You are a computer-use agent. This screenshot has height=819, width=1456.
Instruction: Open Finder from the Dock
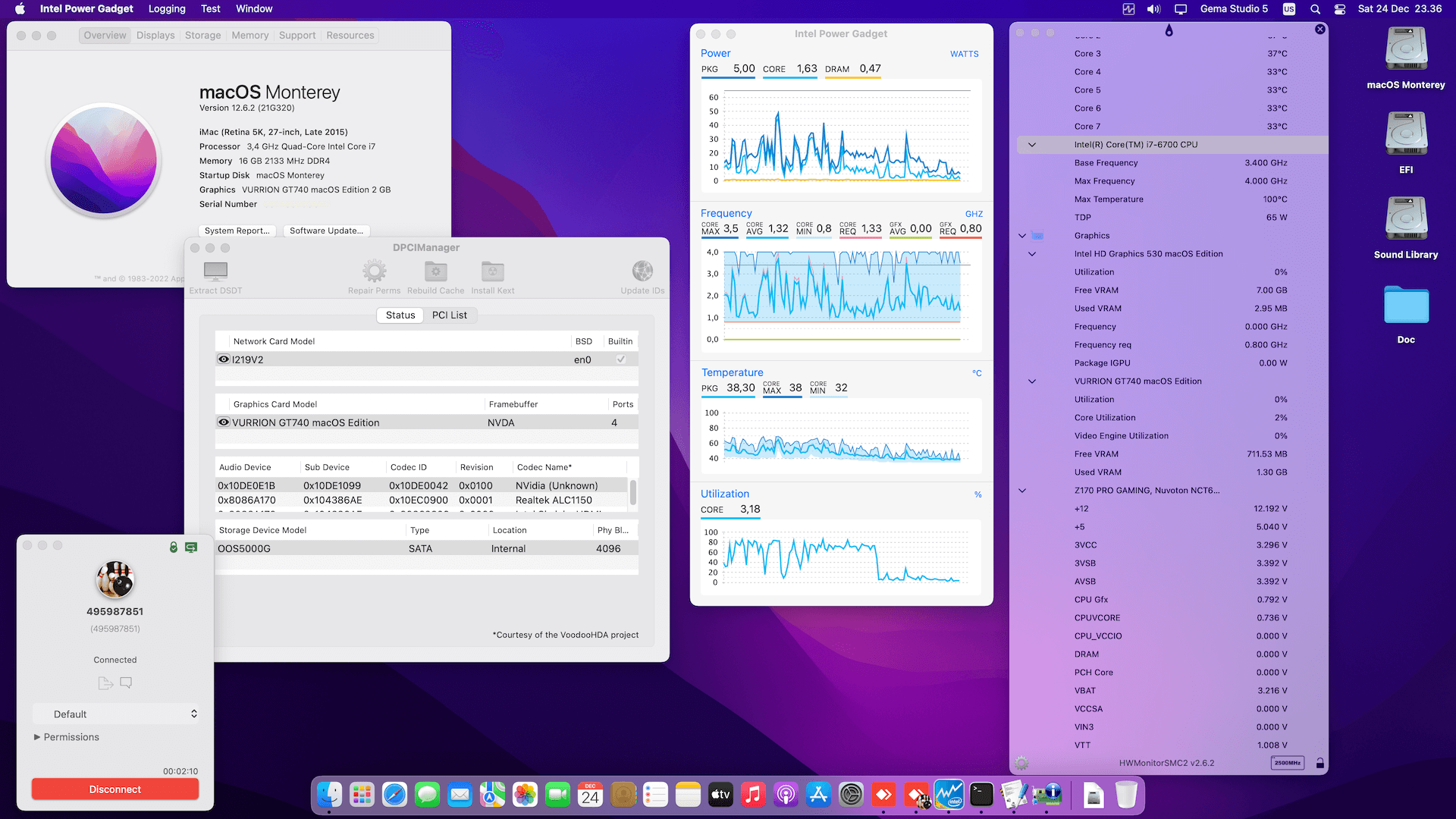(x=329, y=795)
